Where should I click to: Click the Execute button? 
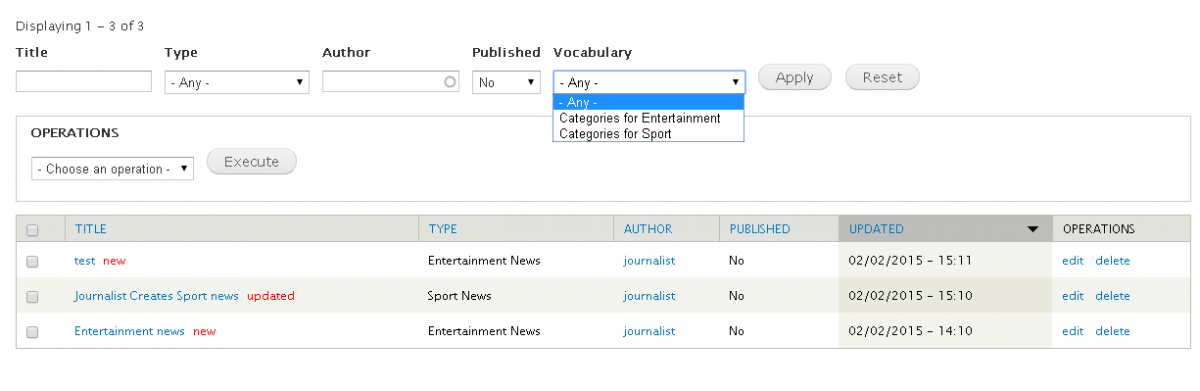click(251, 161)
